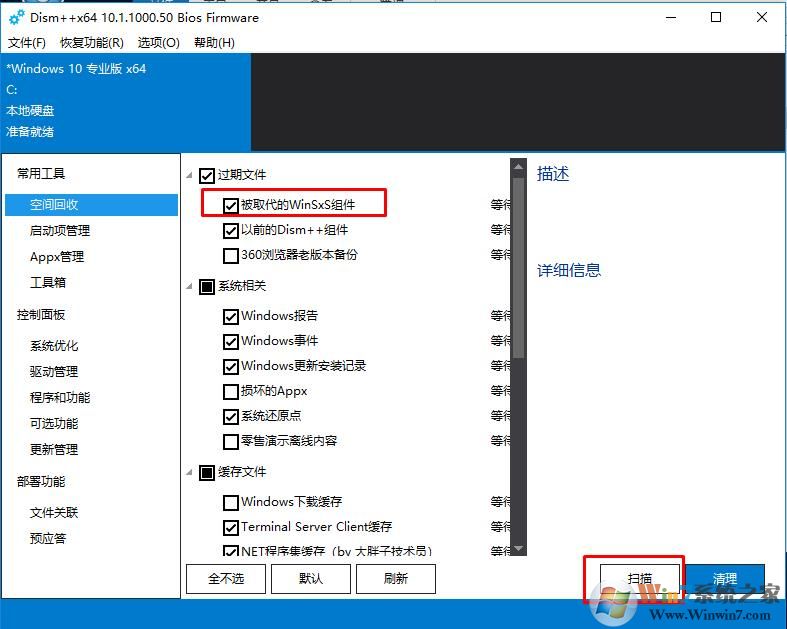The image size is (787, 629).
Task: Go to 驱动管理 in the sidebar
Action: coord(54,372)
